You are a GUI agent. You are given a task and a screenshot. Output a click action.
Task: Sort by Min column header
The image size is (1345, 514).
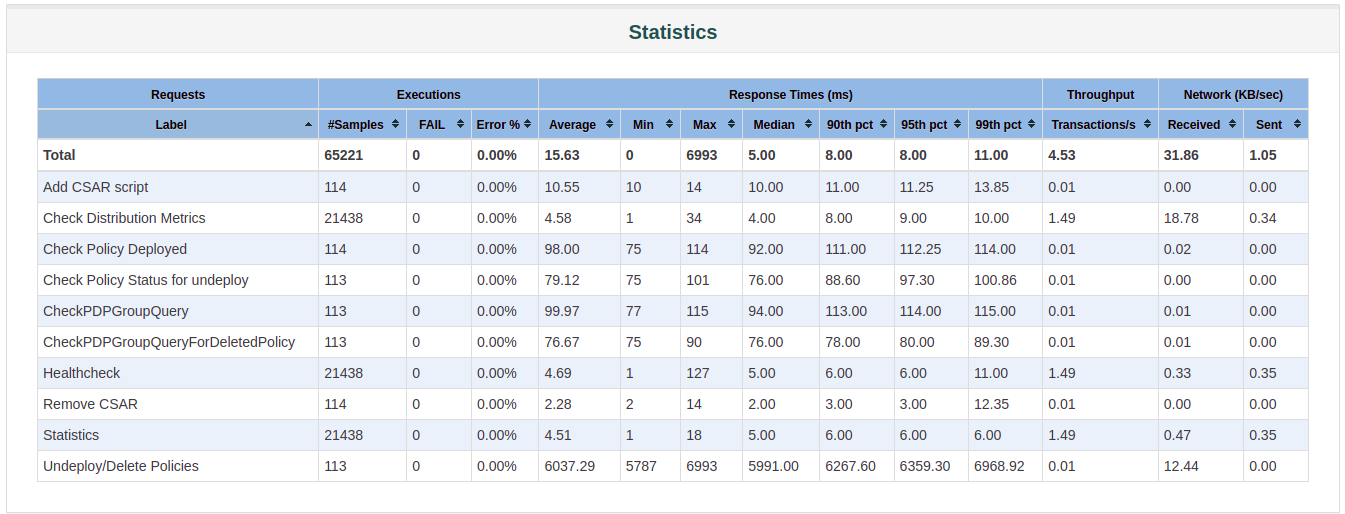(651, 125)
